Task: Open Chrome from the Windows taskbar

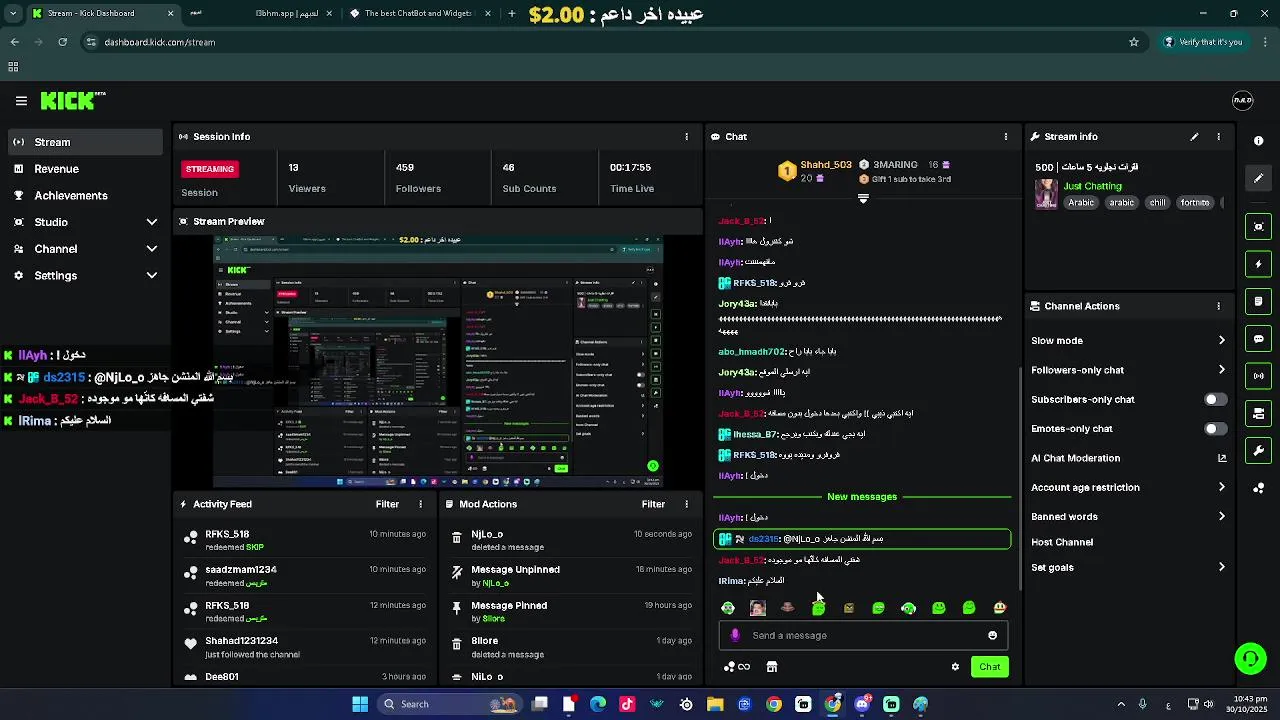Action: [x=774, y=704]
